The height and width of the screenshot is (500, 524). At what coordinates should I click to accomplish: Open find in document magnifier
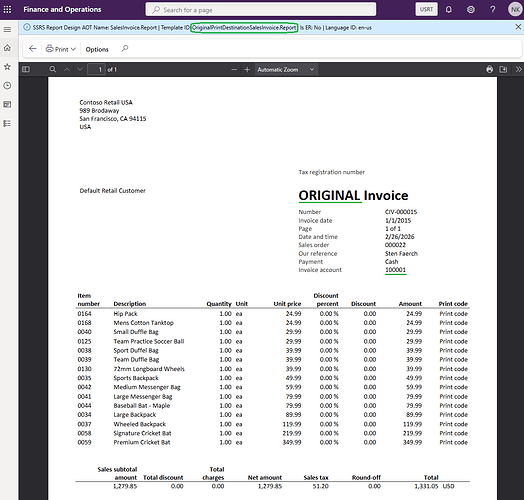(x=52, y=69)
